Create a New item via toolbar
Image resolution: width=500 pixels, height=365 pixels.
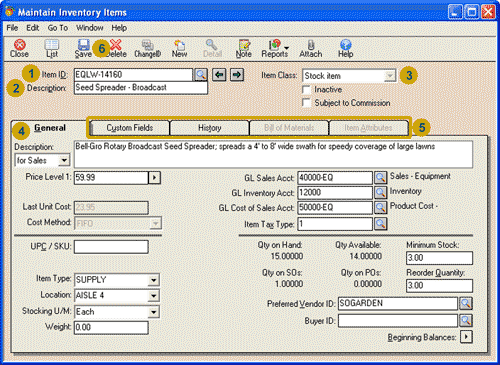pos(179,49)
